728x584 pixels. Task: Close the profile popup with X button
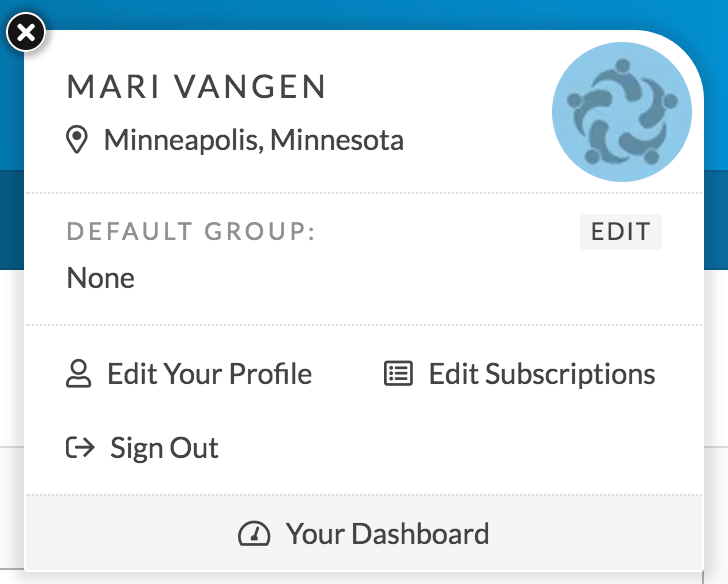pyautogui.click(x=26, y=33)
